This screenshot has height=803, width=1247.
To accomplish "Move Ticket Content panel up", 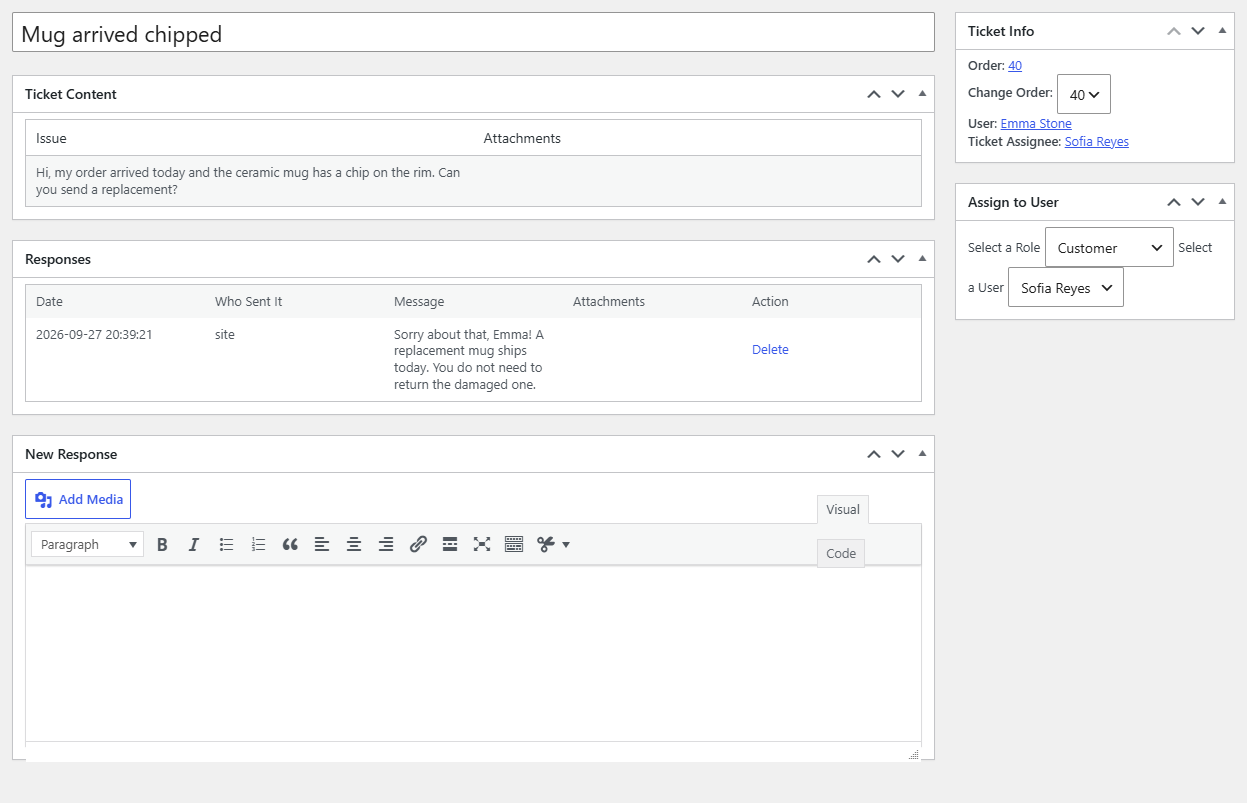I will pos(874,94).
